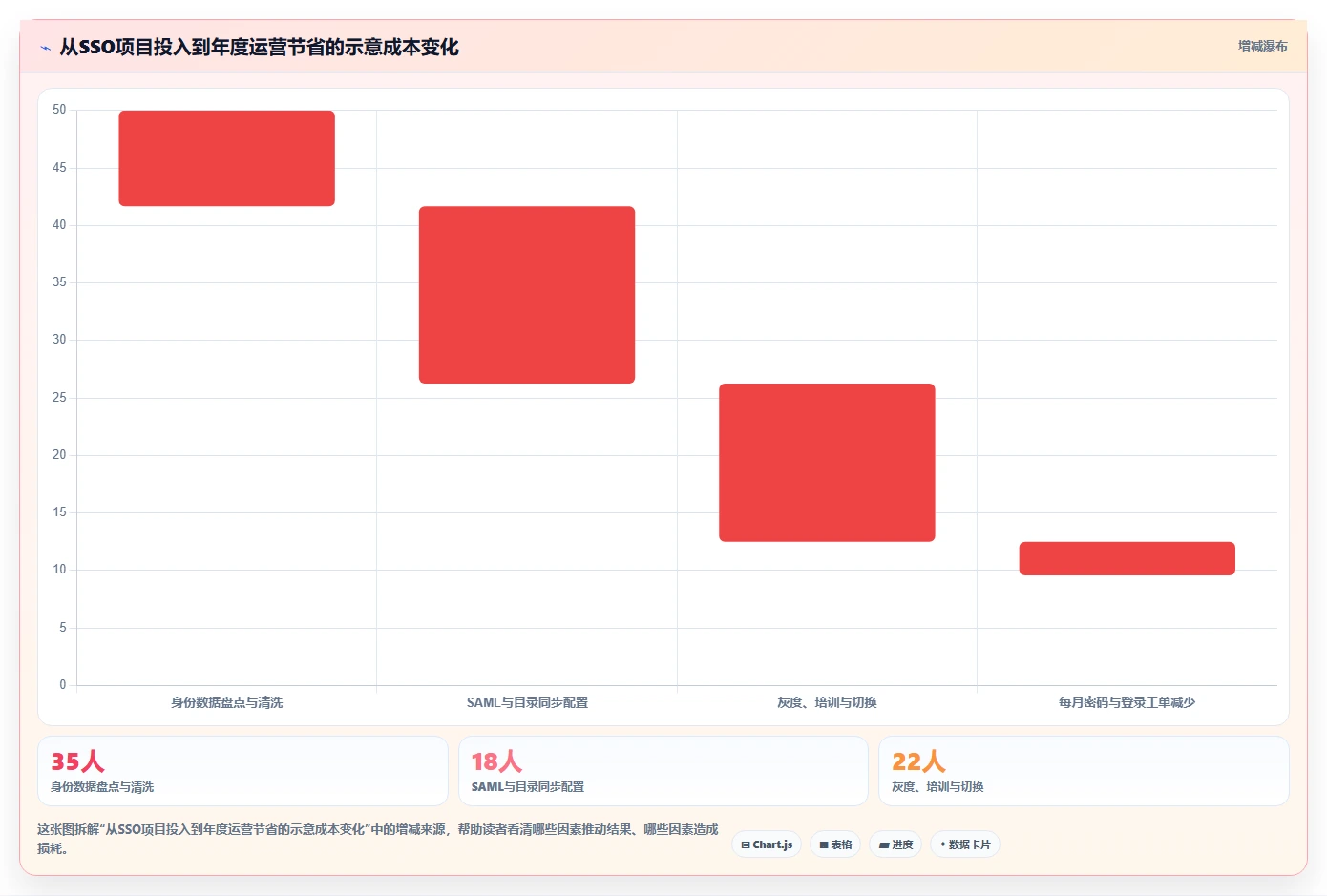Click x-axis label 身份数据盘点与清洗
The width and height of the screenshot is (1327, 896).
226,702
